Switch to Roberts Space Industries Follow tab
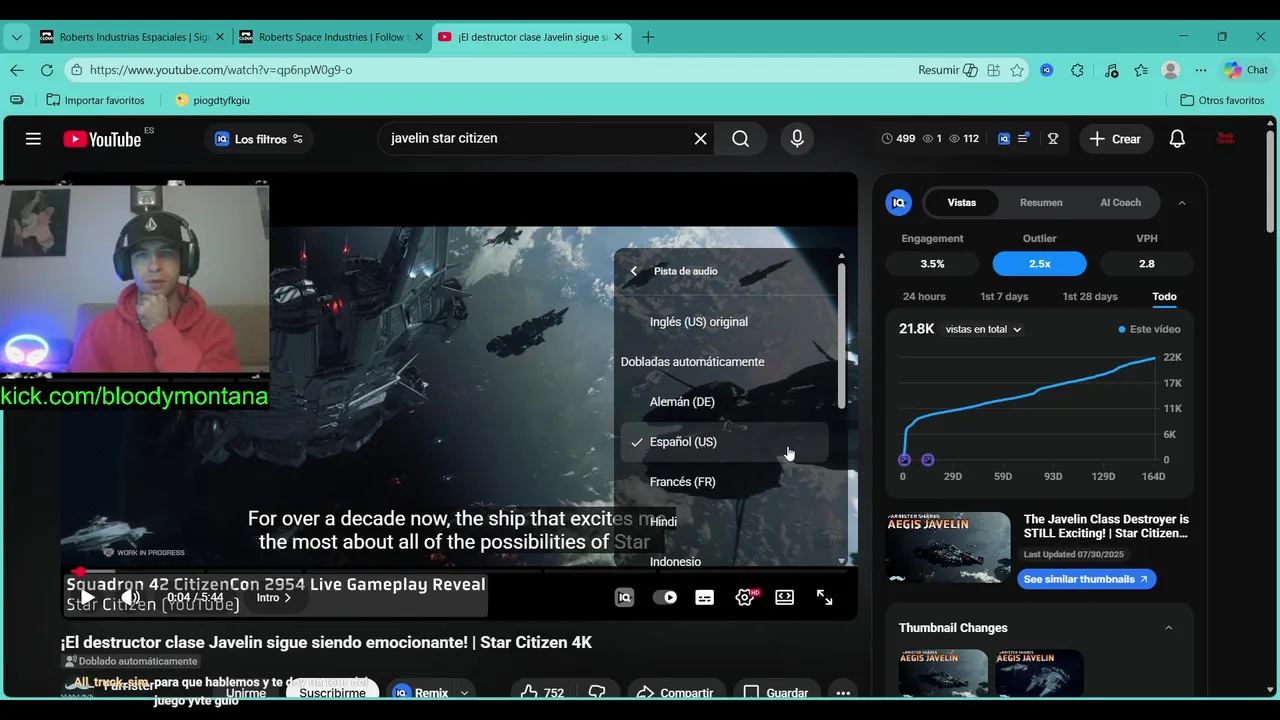The image size is (1280, 720). (x=332, y=37)
